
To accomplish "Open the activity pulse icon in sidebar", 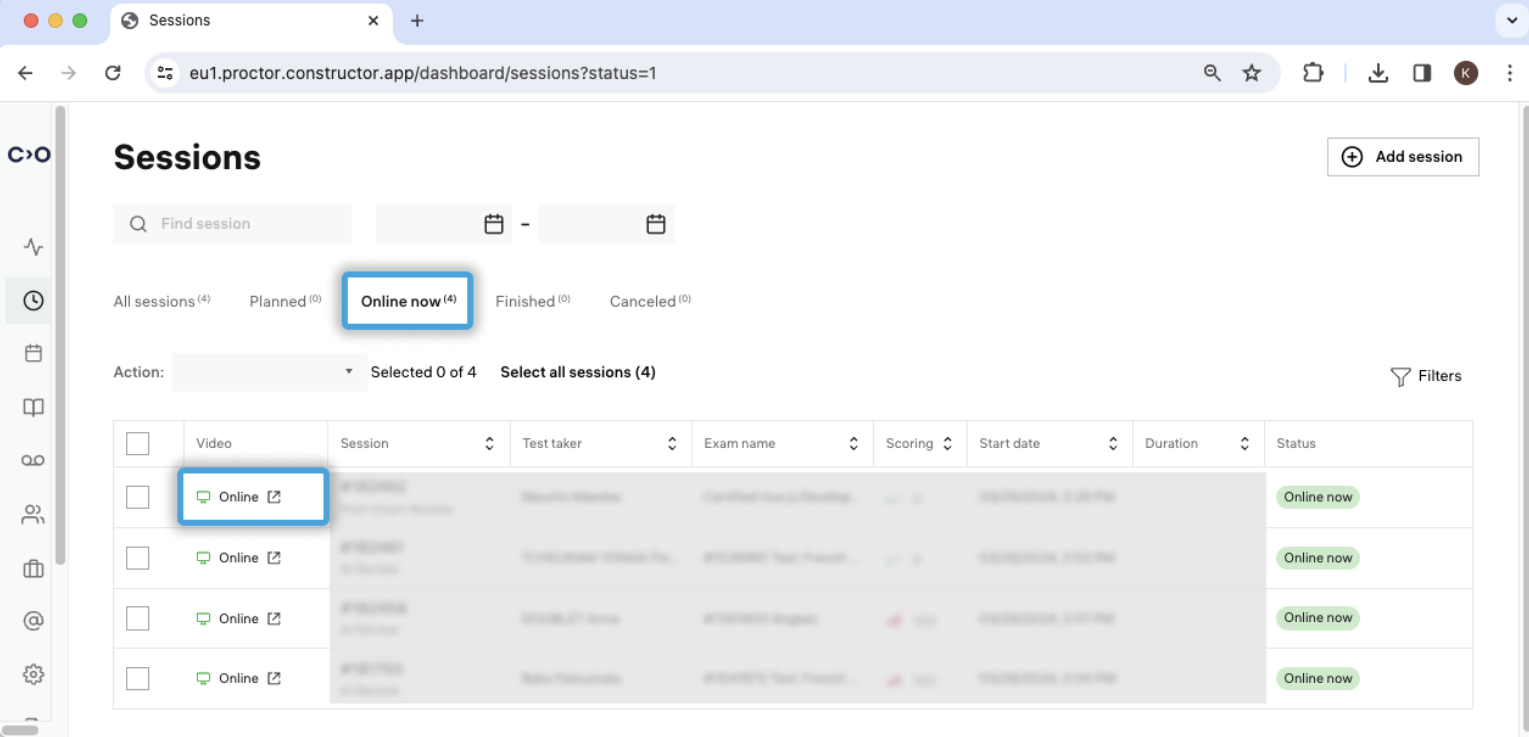I will [x=33, y=247].
